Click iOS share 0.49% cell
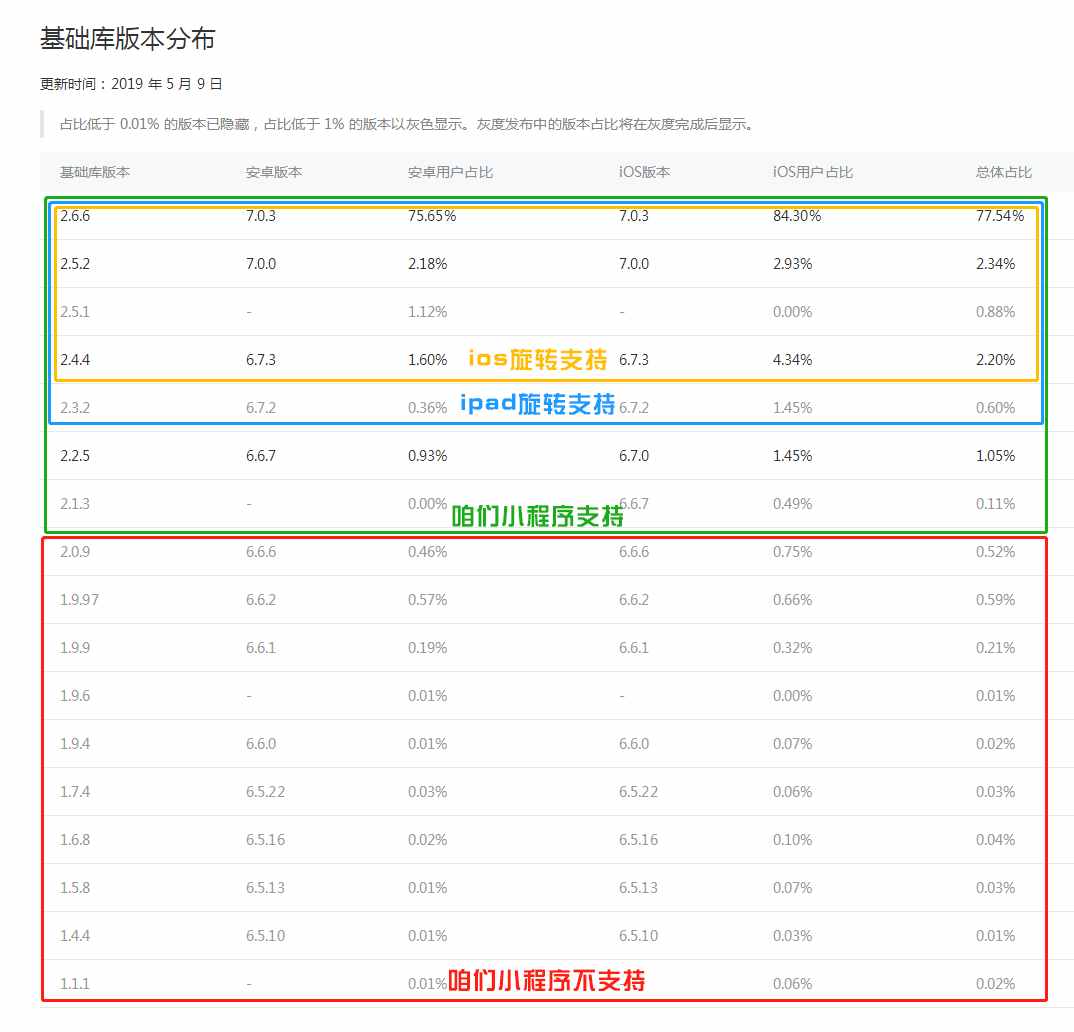1074x1032 pixels. pyautogui.click(x=792, y=503)
